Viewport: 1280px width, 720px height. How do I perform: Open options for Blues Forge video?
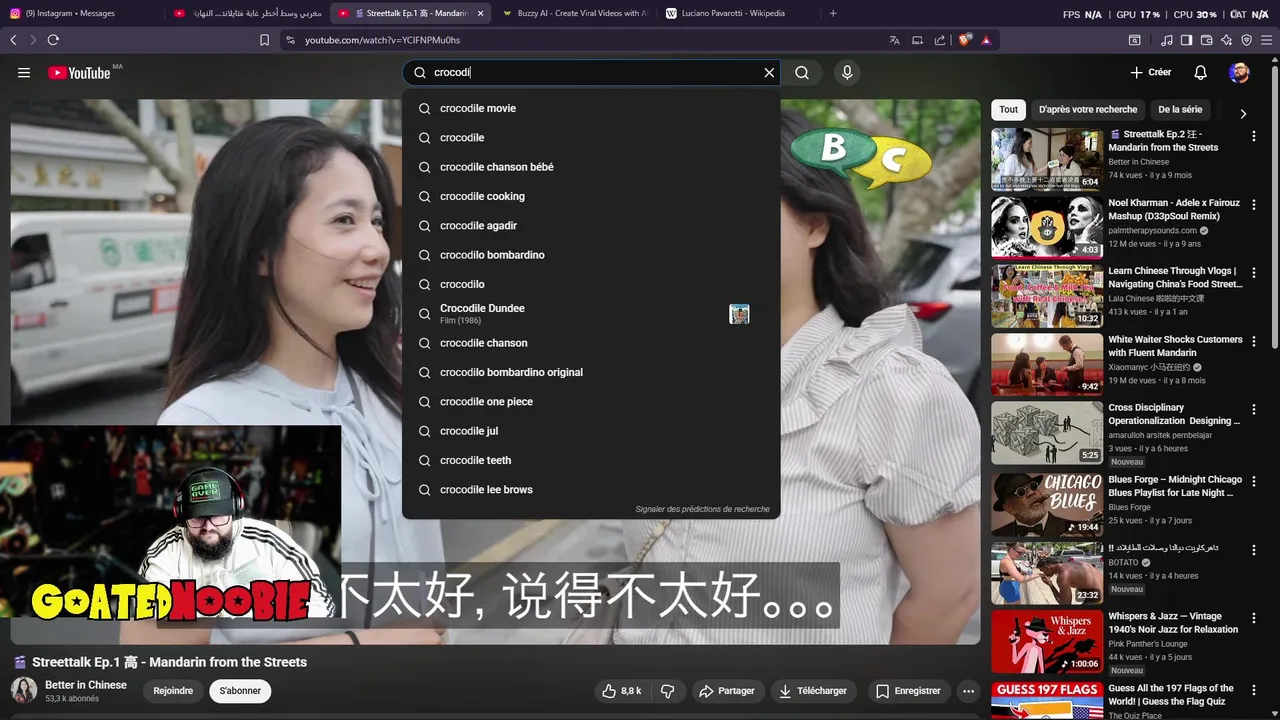[x=1254, y=482]
